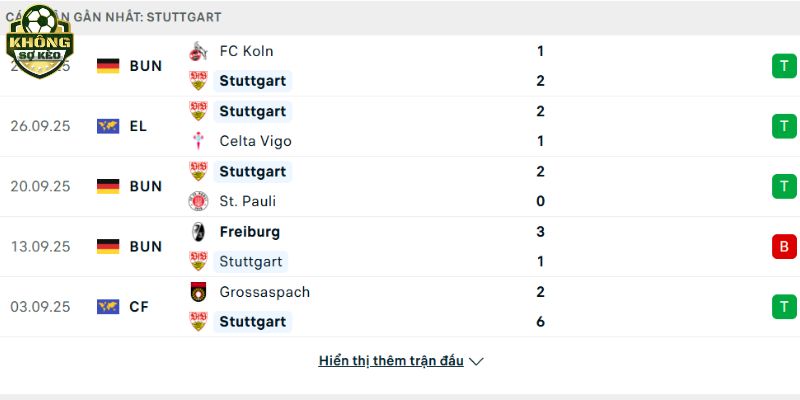Image resolution: width=800 pixels, height=400 pixels.
Task: Click the CF competition flag icon
Action: tap(108, 306)
